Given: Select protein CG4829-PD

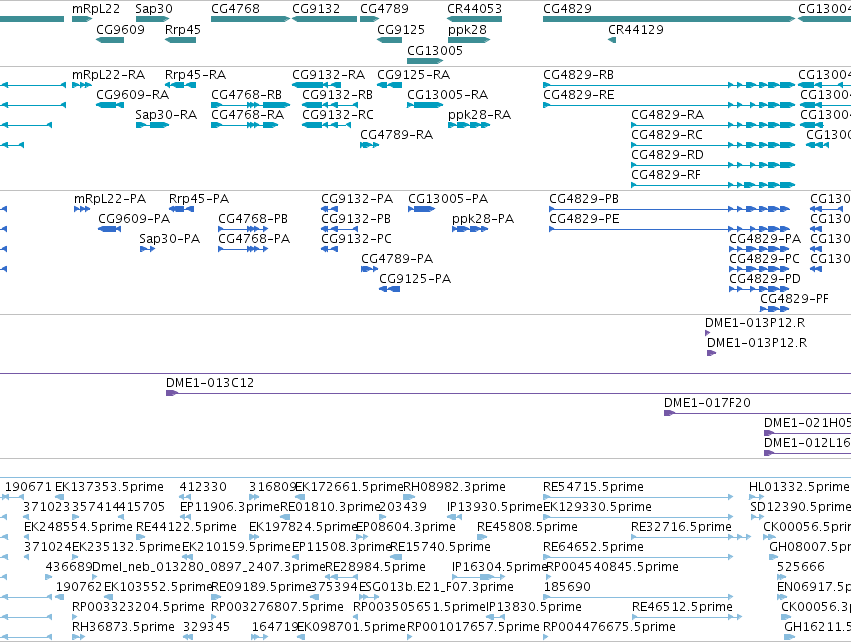Looking at the screenshot, I should 759,289.
